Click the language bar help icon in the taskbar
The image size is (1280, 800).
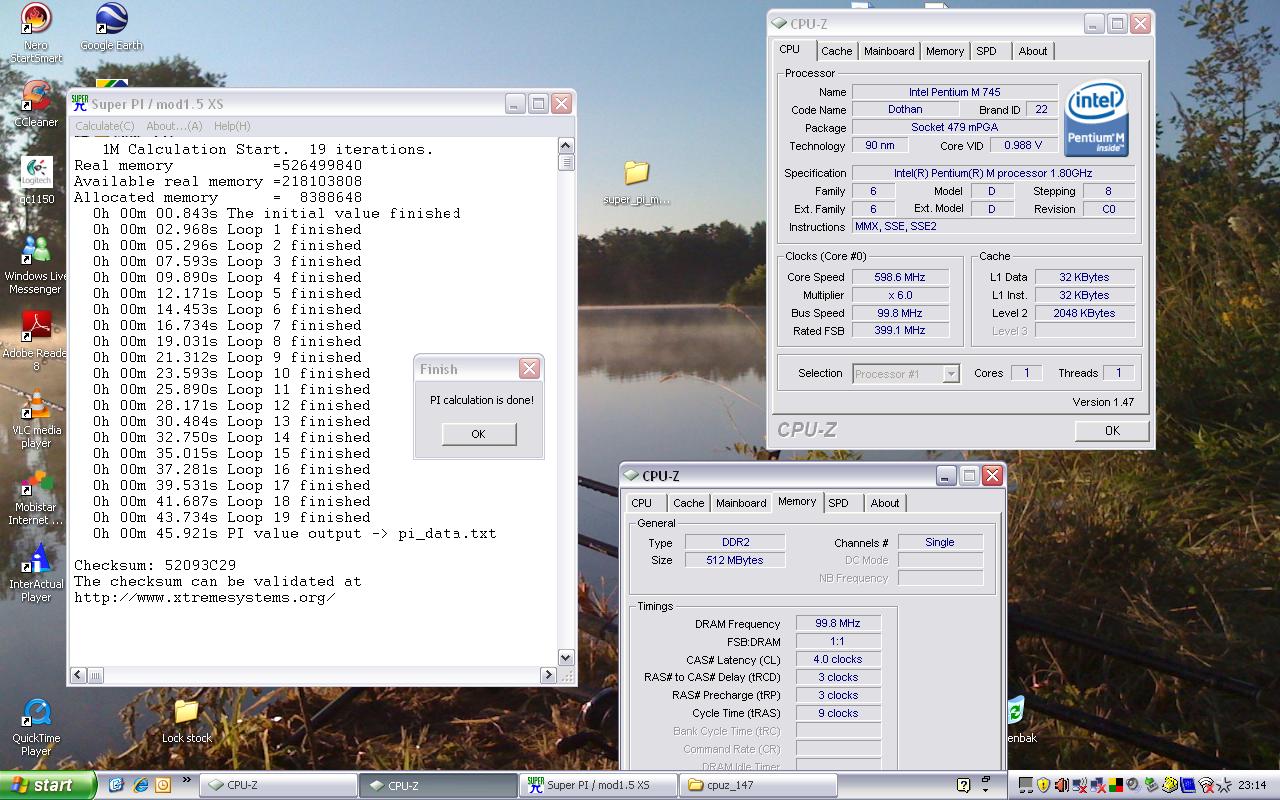(963, 785)
